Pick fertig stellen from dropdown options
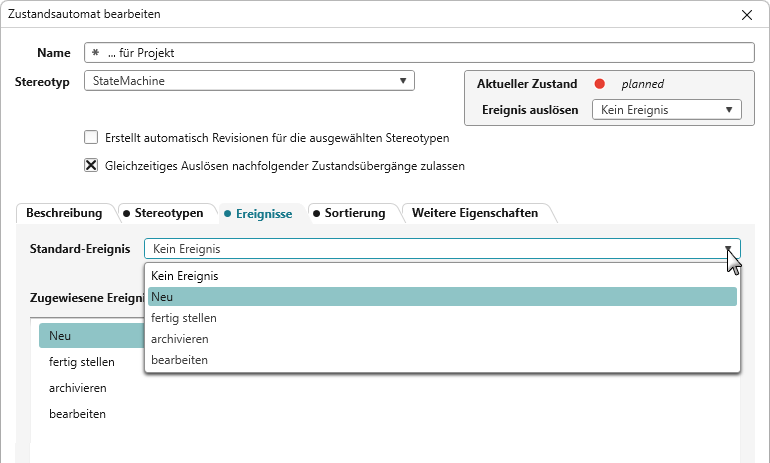The width and height of the screenshot is (770, 463). (x=183, y=318)
